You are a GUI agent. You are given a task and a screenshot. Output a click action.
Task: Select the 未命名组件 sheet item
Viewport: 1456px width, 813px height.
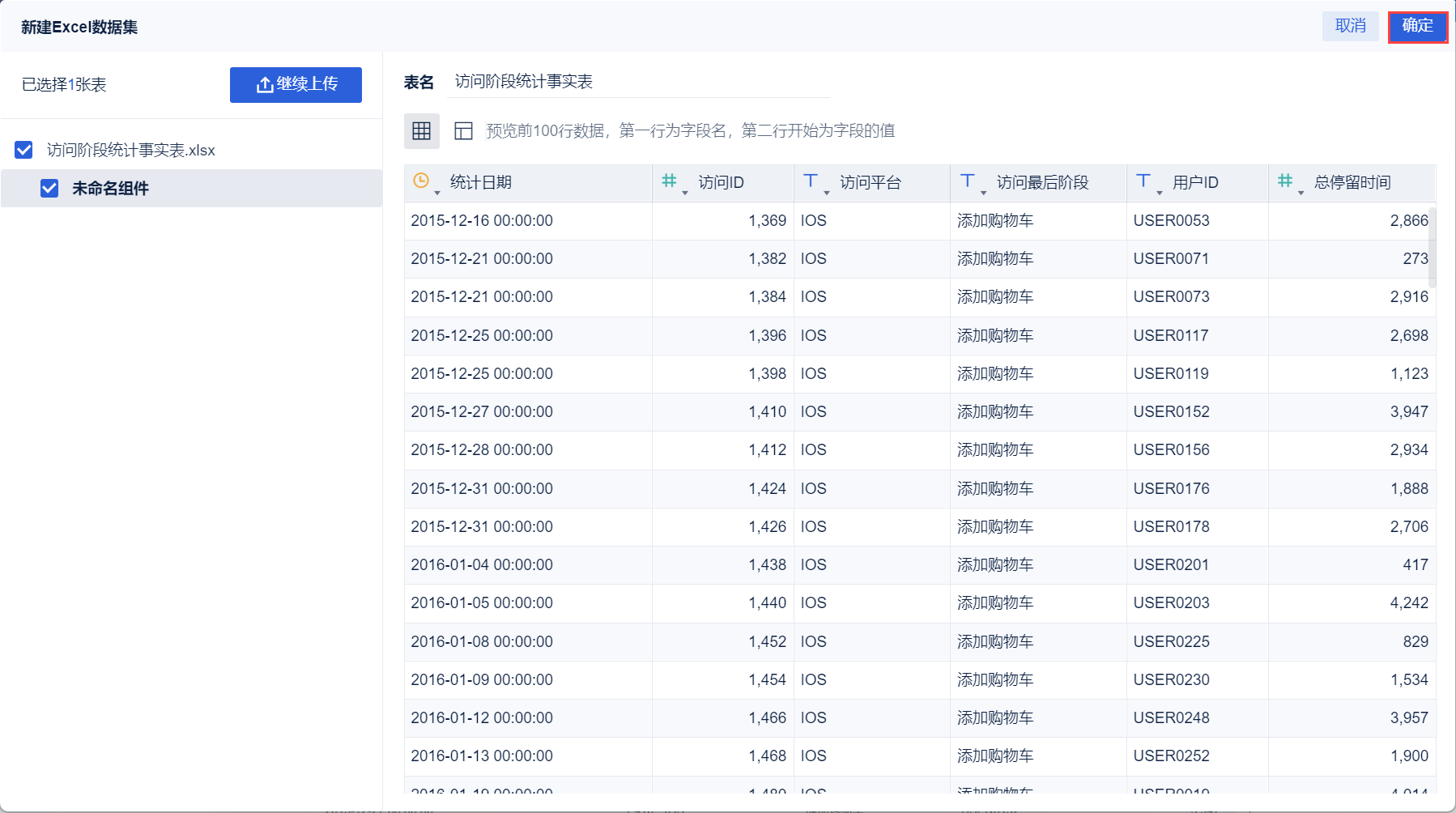pos(191,189)
